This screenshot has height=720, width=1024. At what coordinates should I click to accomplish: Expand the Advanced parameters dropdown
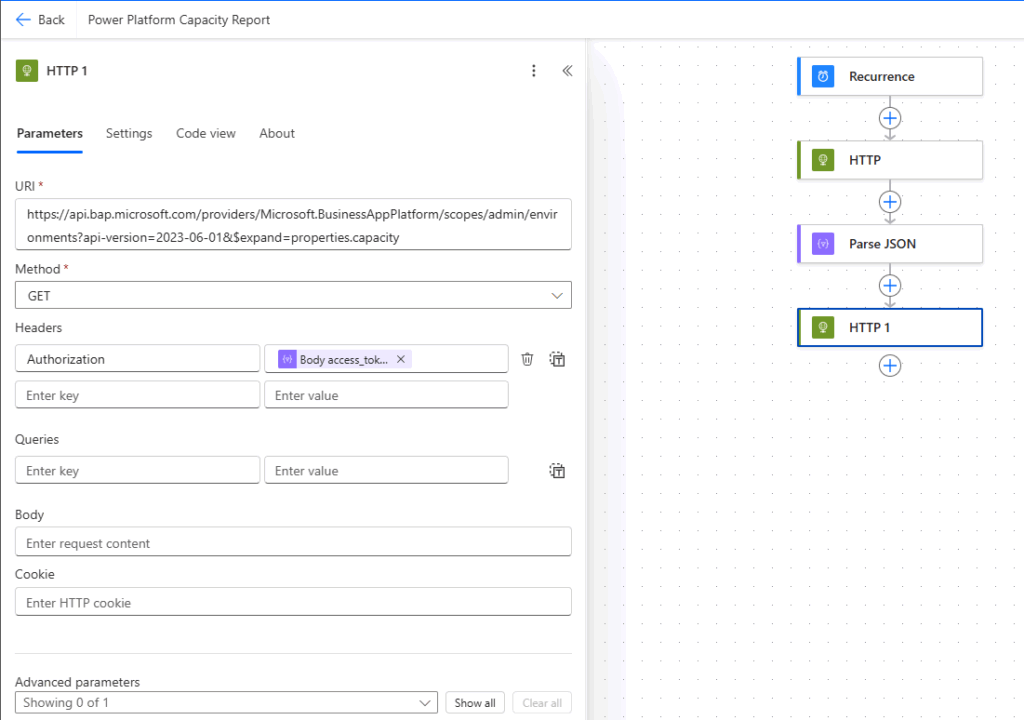226,703
